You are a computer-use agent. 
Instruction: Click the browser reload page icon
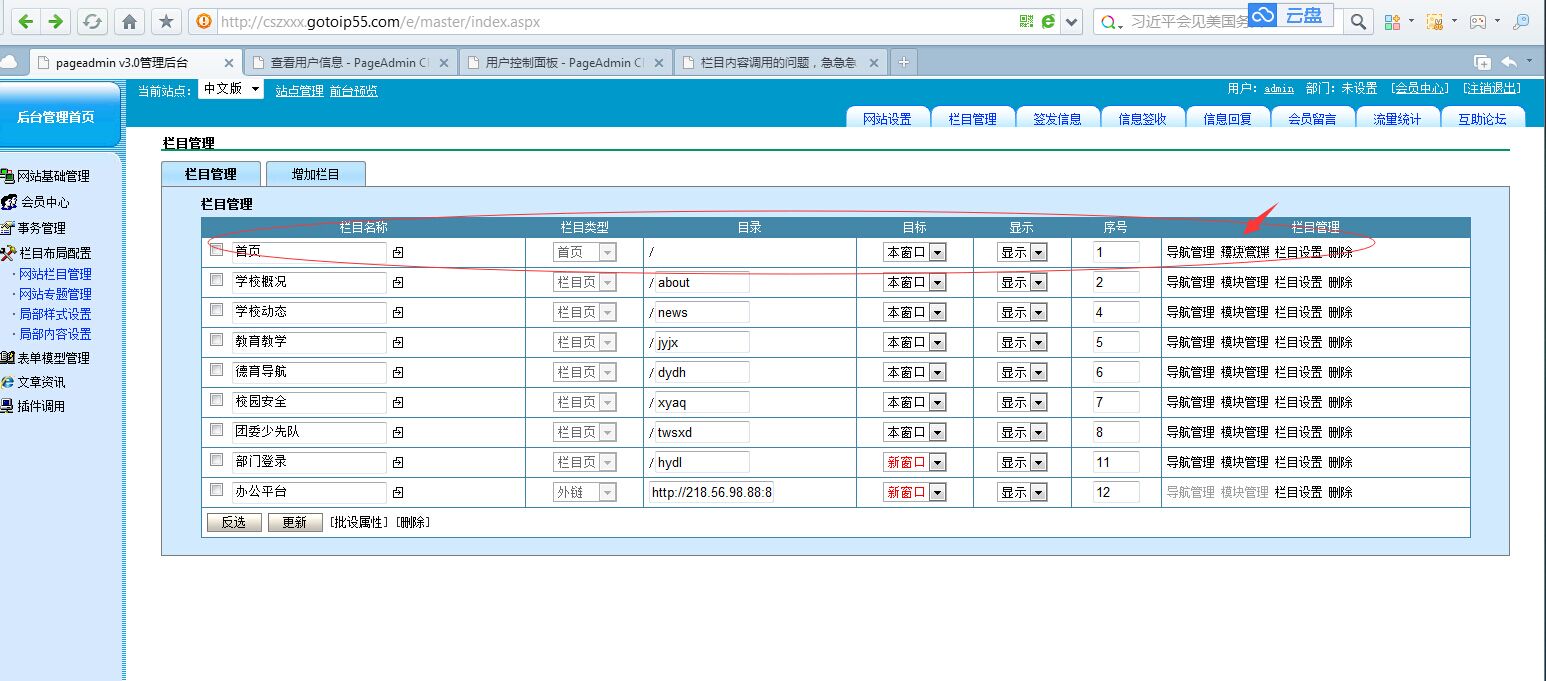(x=92, y=21)
